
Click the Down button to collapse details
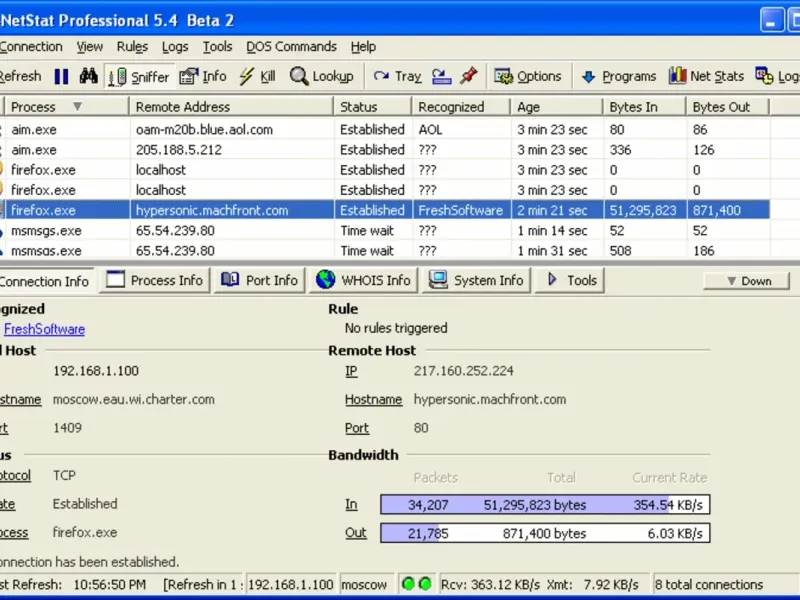click(746, 281)
